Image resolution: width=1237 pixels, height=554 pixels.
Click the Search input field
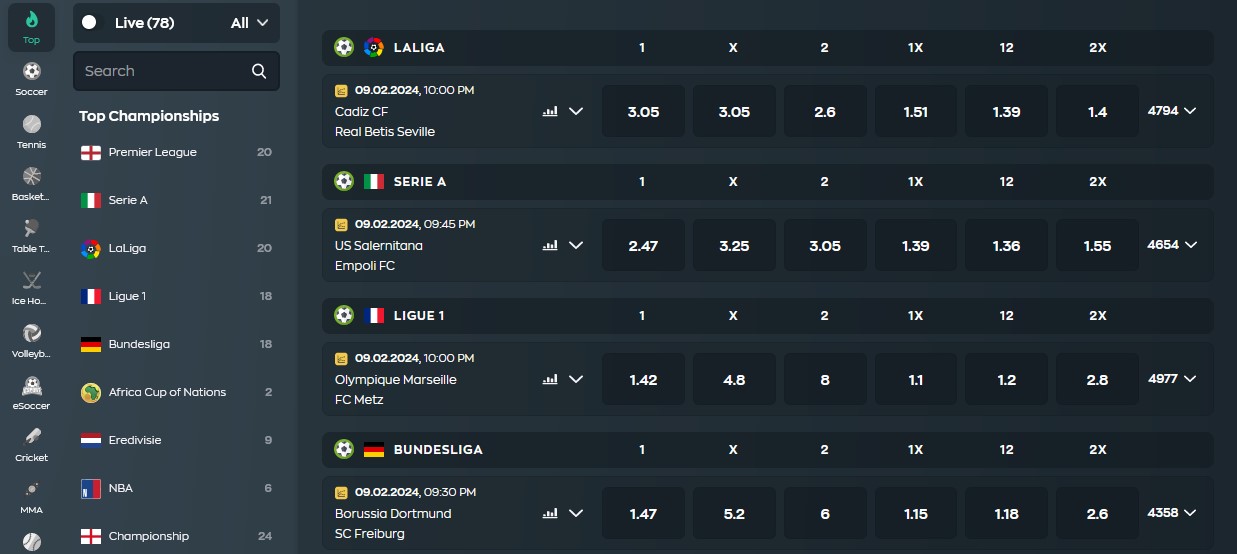[165, 71]
